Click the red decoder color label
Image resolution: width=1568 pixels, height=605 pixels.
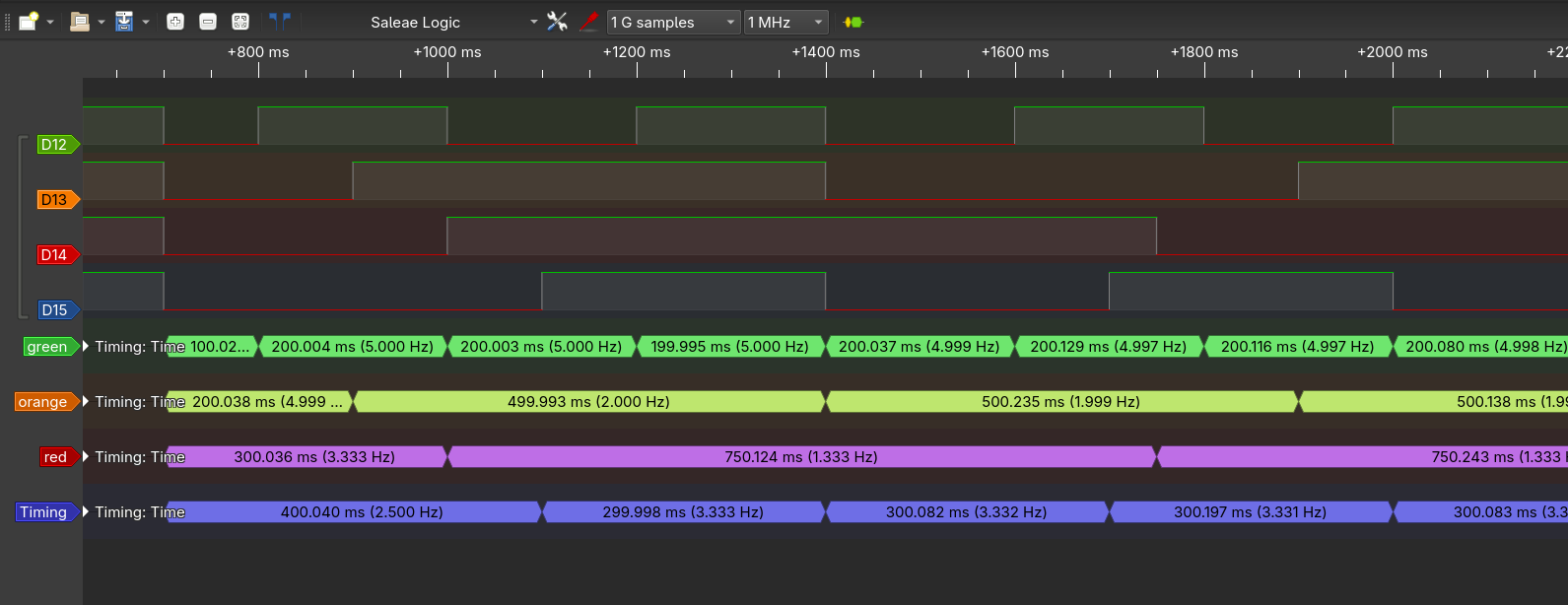pyautogui.click(x=56, y=457)
